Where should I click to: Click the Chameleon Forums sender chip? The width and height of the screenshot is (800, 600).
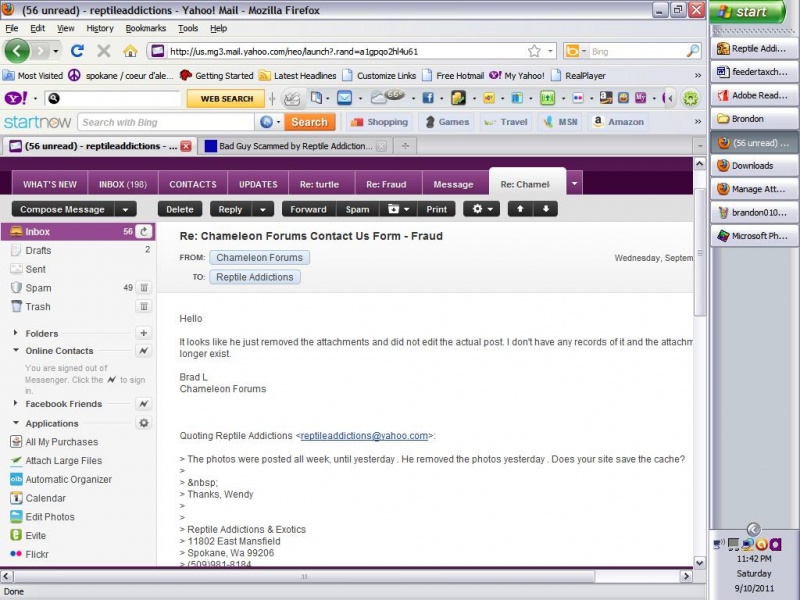click(259, 258)
